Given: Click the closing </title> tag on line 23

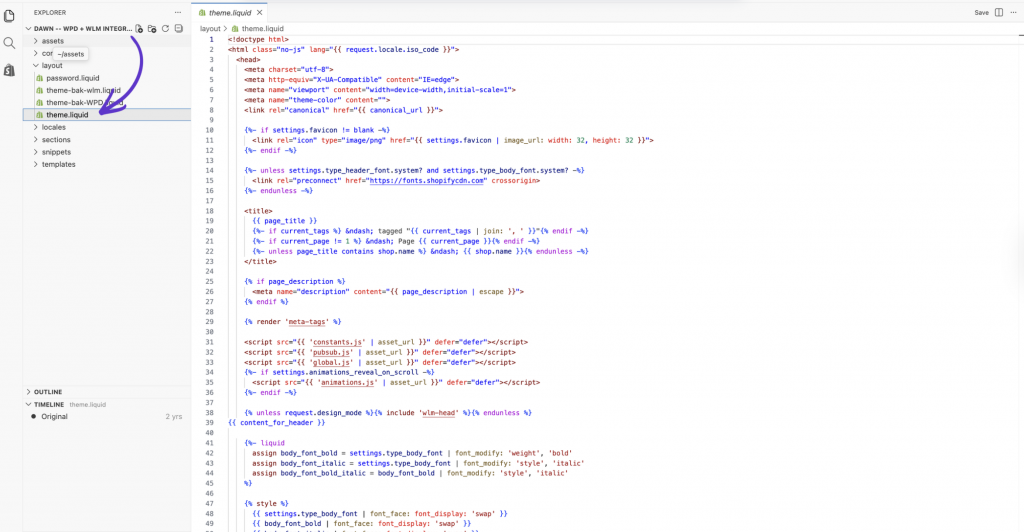Looking at the screenshot, I should pos(260,261).
